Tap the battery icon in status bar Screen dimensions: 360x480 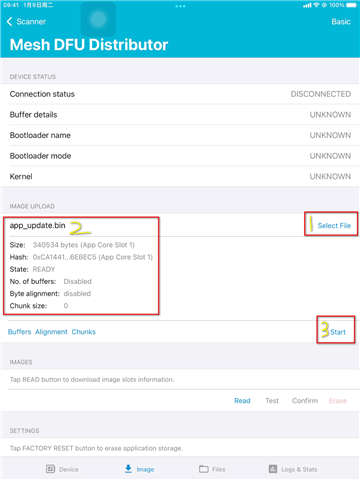352,5
